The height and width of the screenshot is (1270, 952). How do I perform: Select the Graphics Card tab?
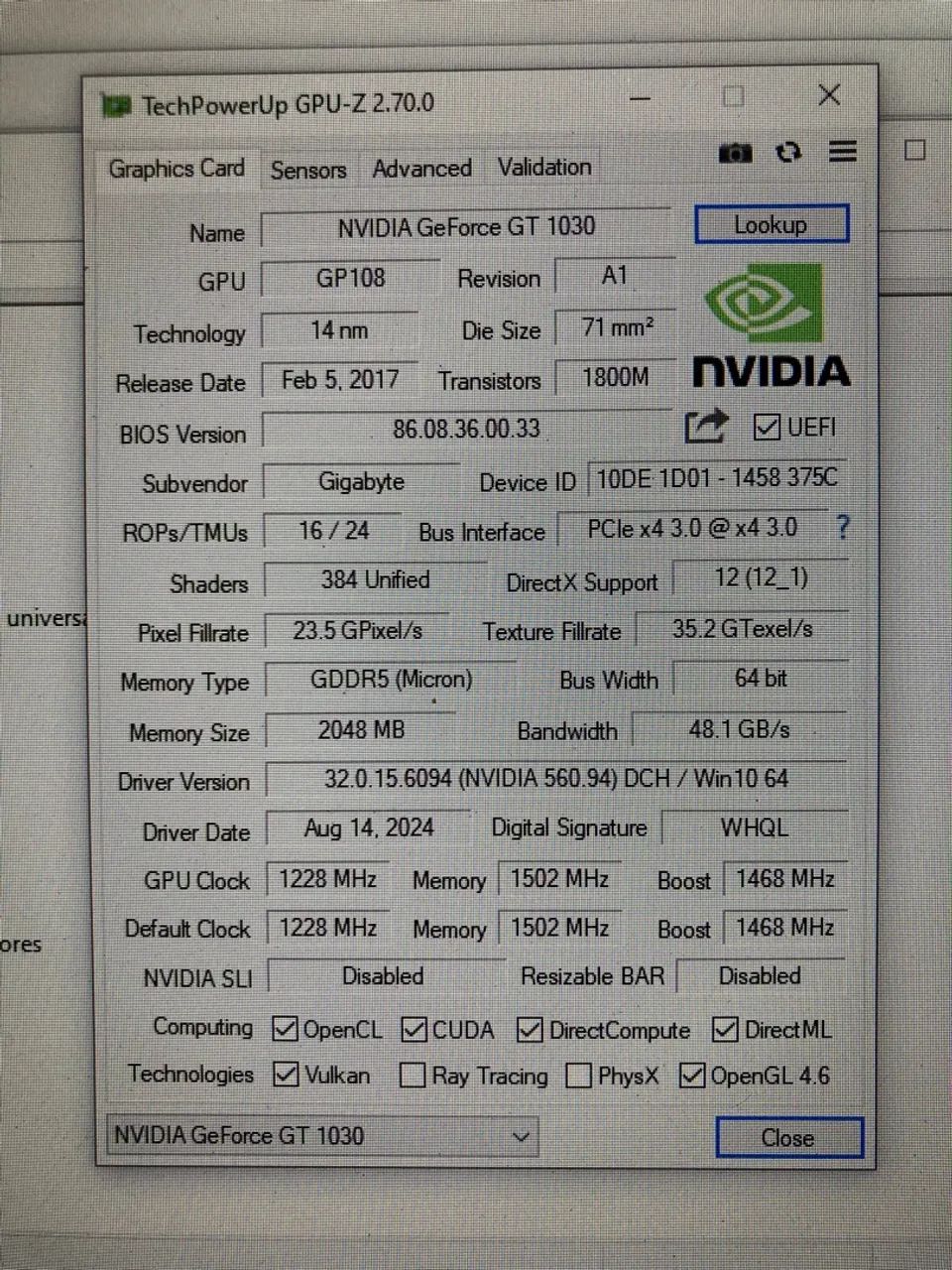point(177,169)
